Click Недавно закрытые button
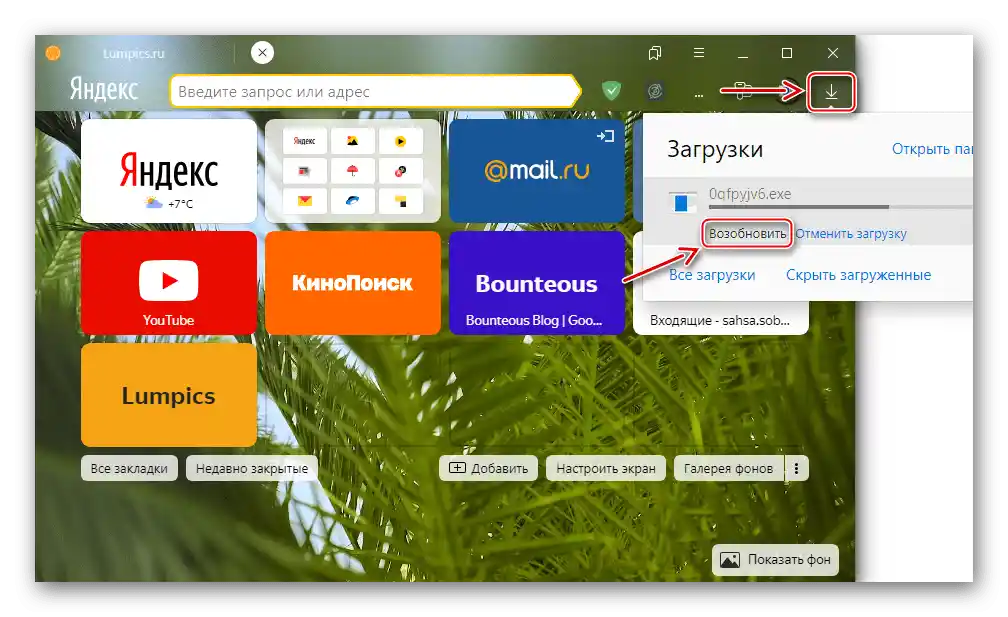 pos(252,469)
